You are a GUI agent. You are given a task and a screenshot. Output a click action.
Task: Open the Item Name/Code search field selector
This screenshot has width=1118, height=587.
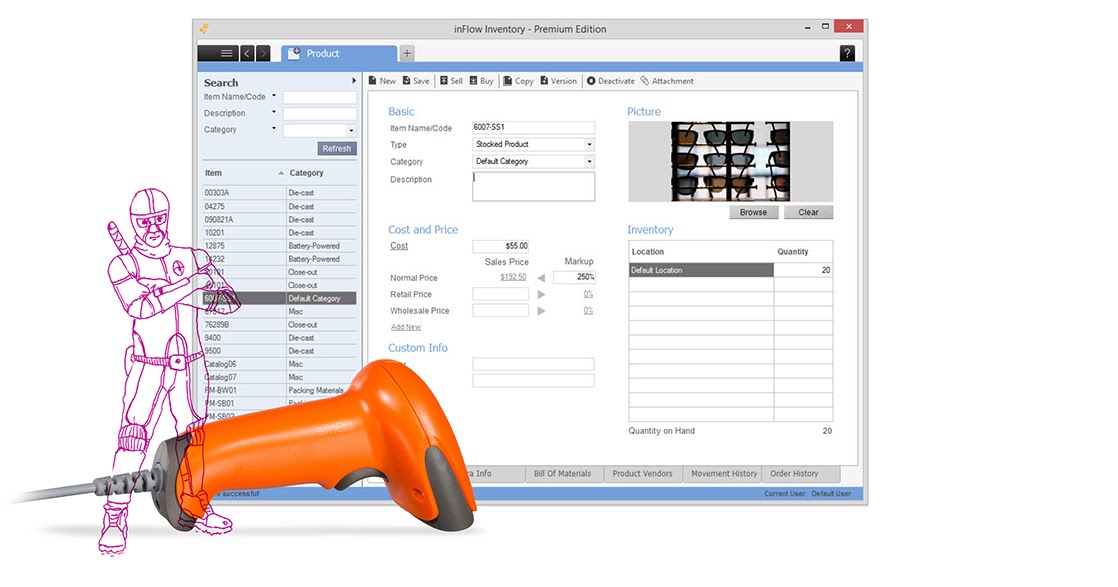click(274, 96)
